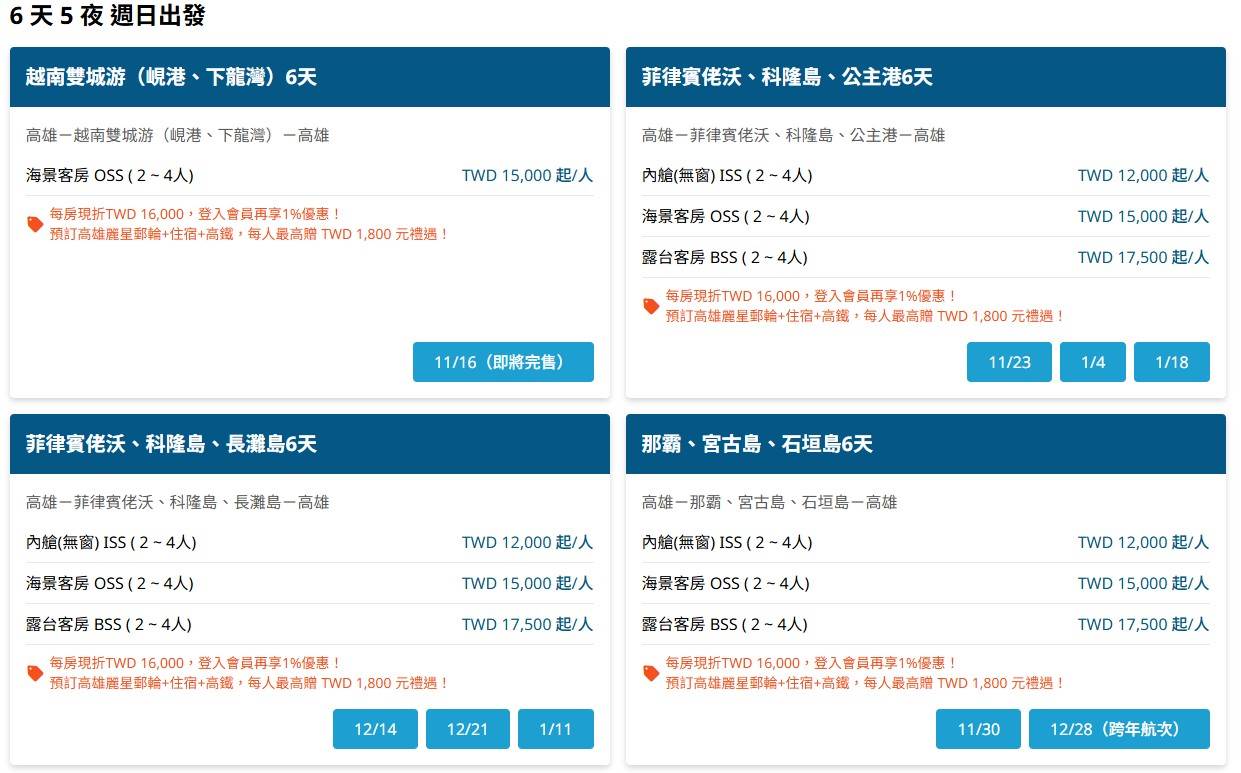This screenshot has width=1241, height=773.
Task: Click the orange promo tag icon in the Vietnam card
Action: [35, 224]
